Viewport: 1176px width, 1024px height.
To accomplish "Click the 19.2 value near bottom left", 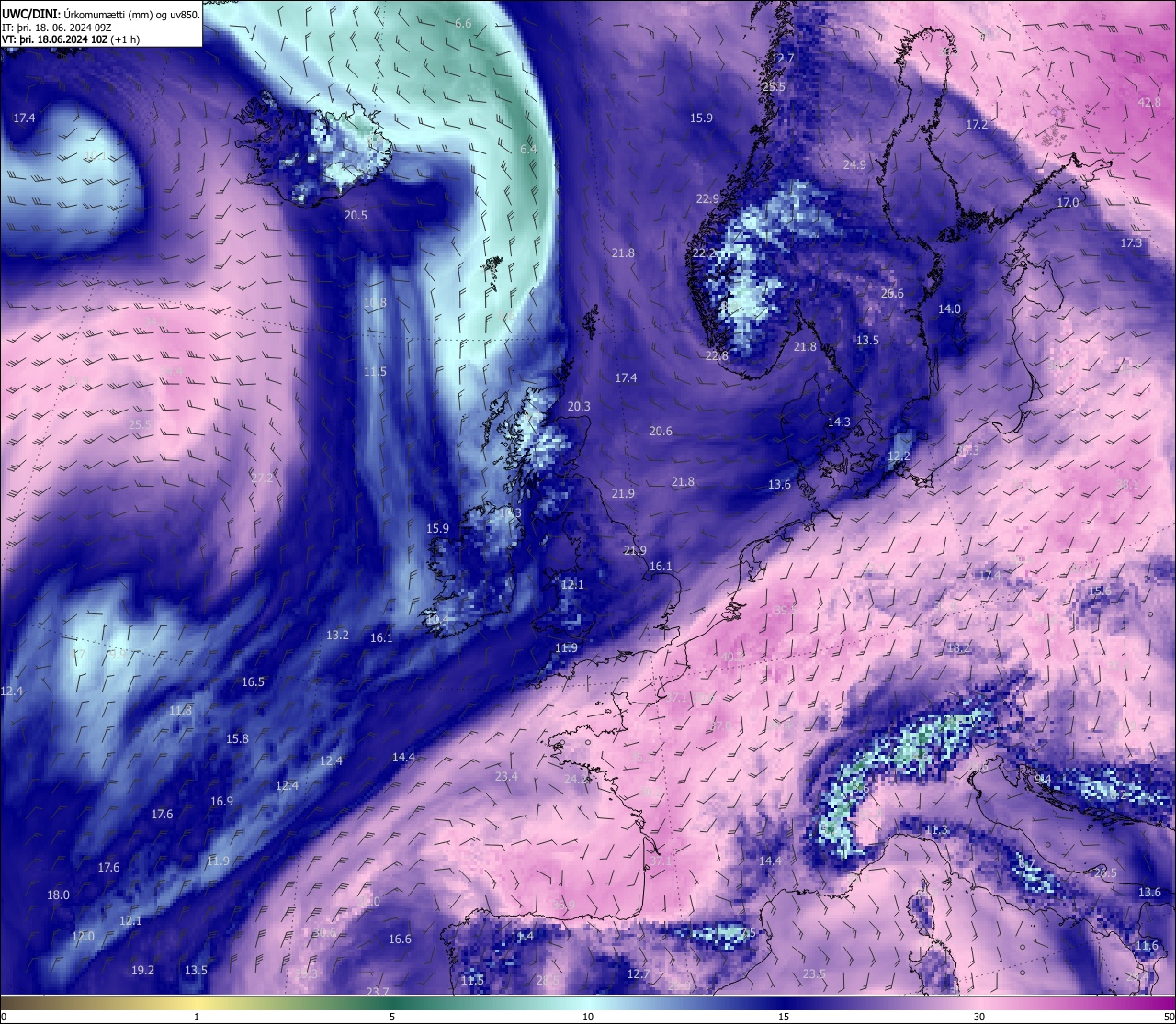I will (x=142, y=971).
